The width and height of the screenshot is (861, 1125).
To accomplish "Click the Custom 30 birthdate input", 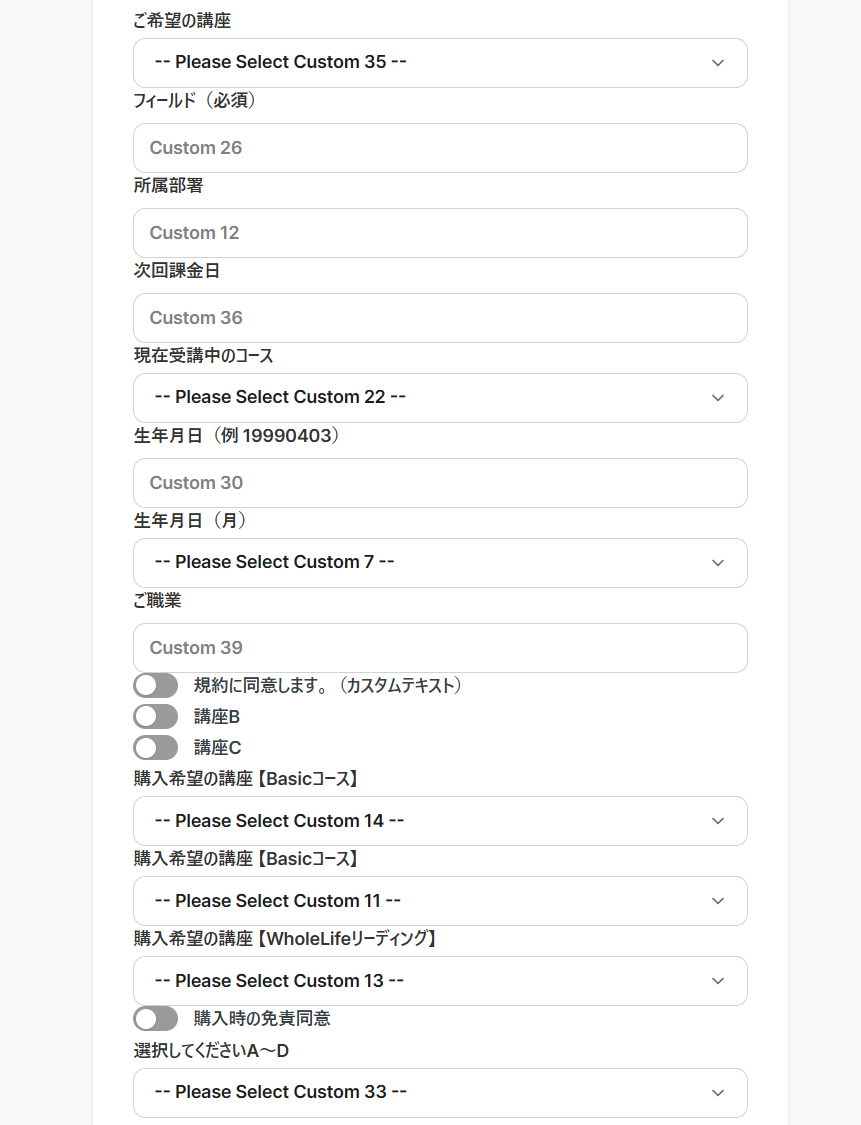I will pyautogui.click(x=440, y=483).
